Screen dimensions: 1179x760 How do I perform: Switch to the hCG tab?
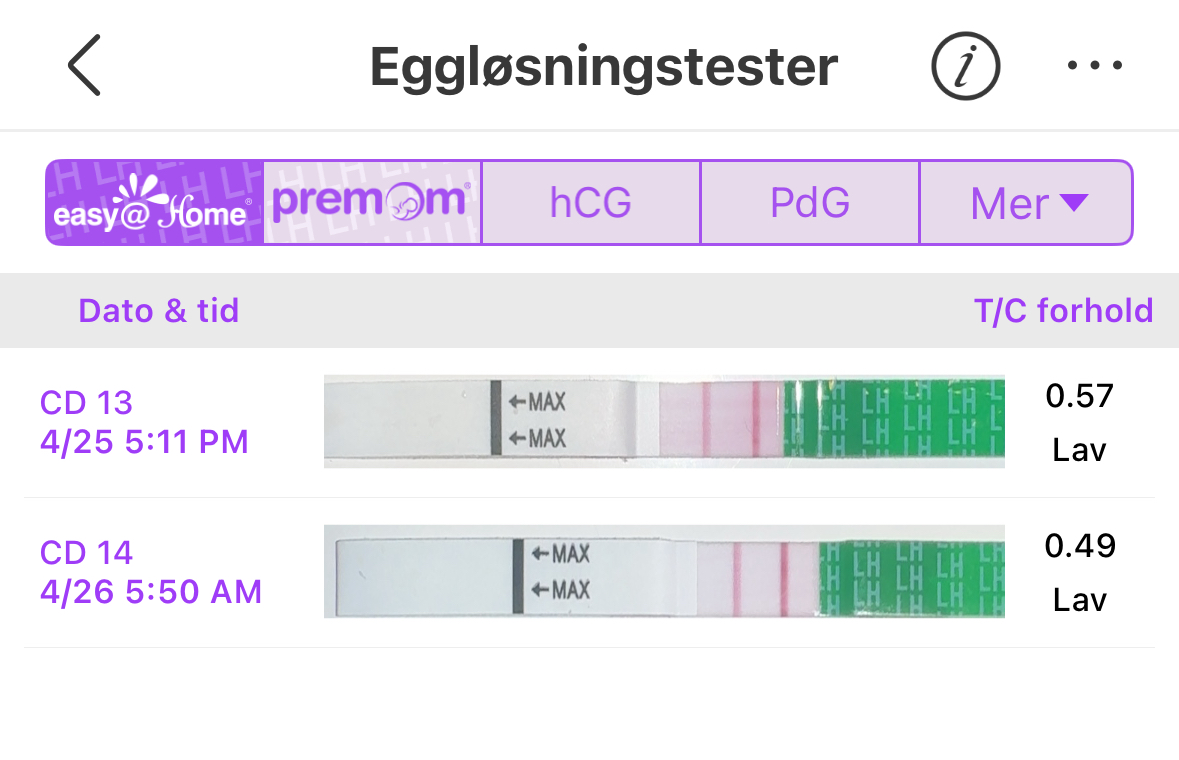[590, 203]
